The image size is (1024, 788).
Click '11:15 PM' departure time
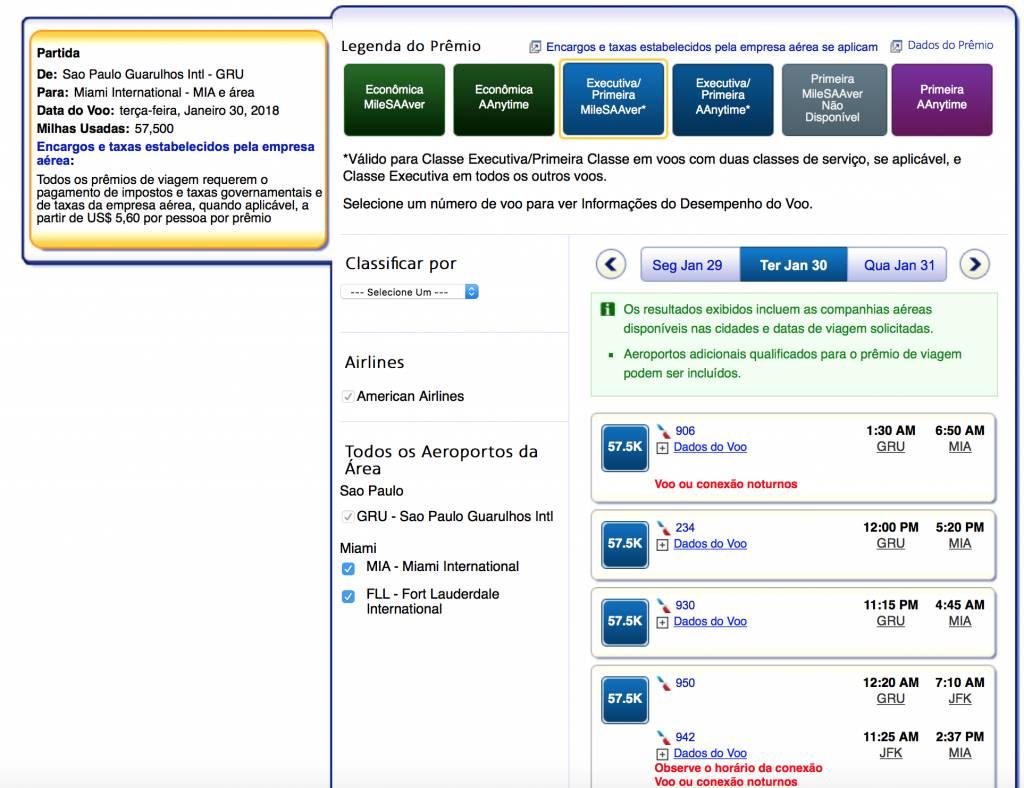tap(891, 605)
